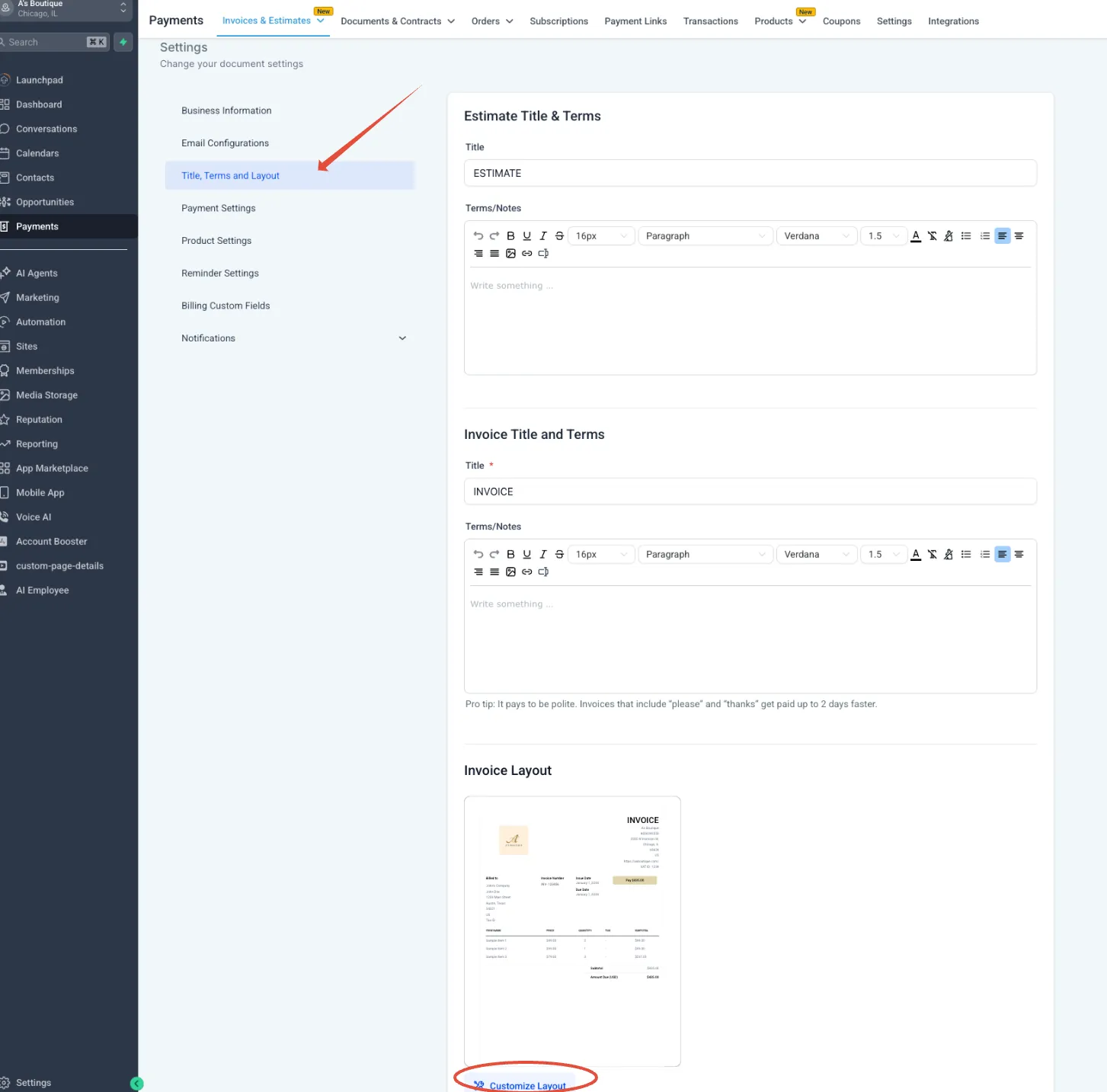
Task: Open the Verdana font dropdown in Invoice editor
Action: point(816,555)
